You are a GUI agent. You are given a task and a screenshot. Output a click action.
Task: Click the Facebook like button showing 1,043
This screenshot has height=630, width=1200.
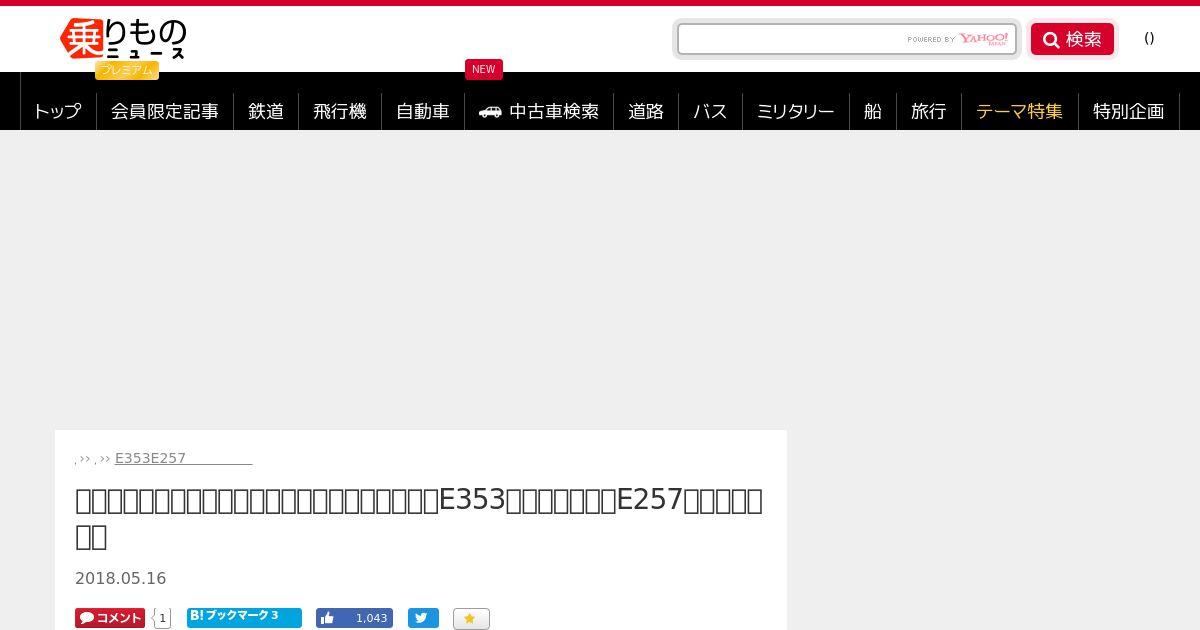point(354,618)
